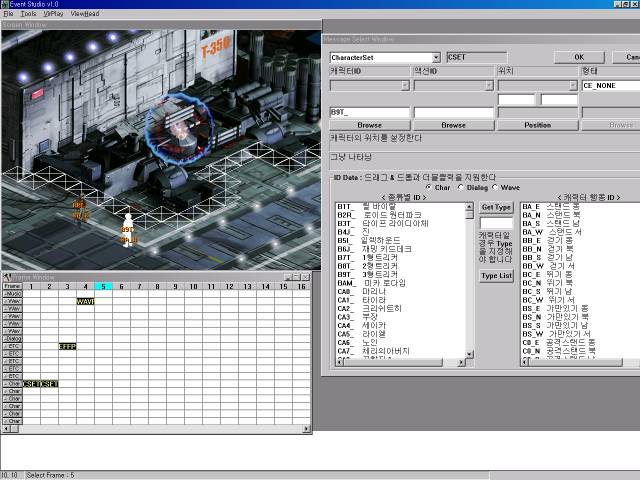Image resolution: width=640 pixels, height=480 pixels.
Task: Click the Get Type button
Action: 496,207
